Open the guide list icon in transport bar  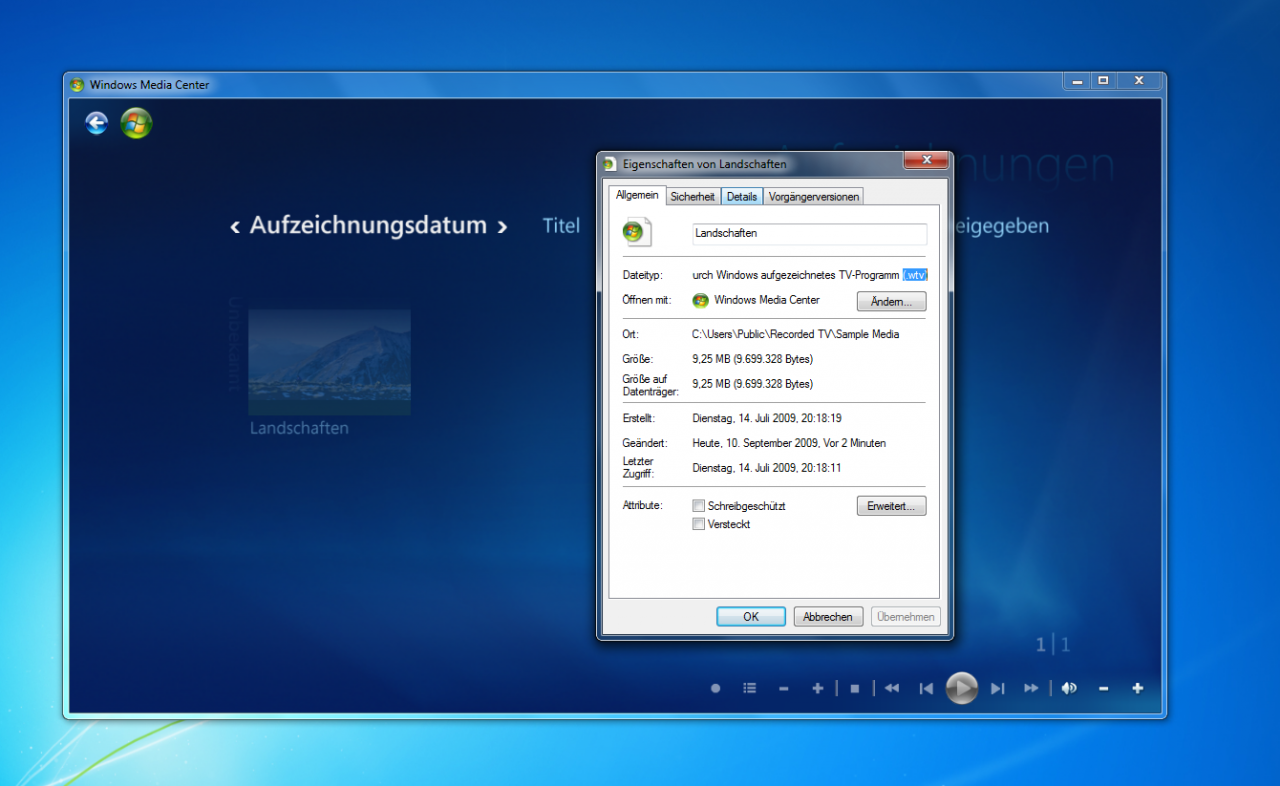[x=749, y=688]
